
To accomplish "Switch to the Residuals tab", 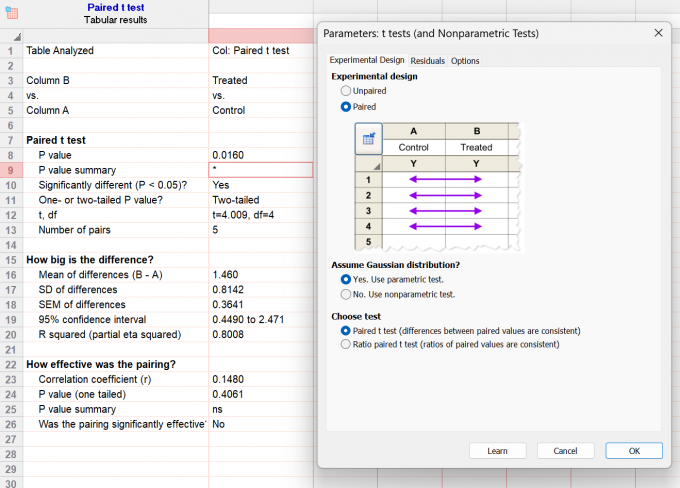I will pos(428,61).
